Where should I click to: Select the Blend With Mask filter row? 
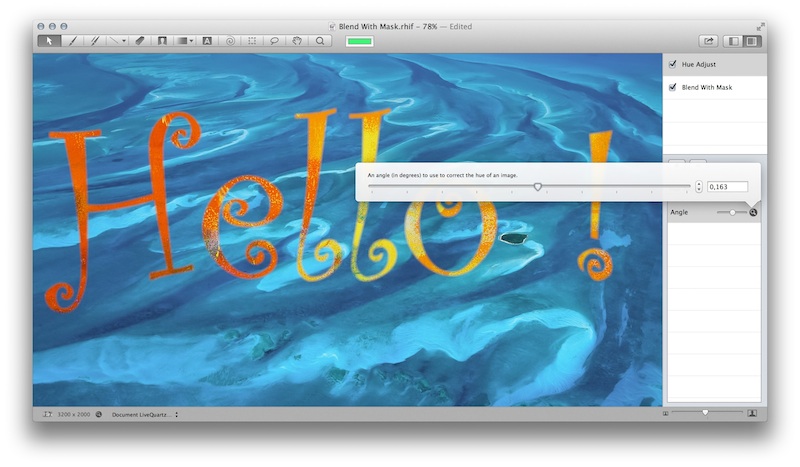coord(720,88)
